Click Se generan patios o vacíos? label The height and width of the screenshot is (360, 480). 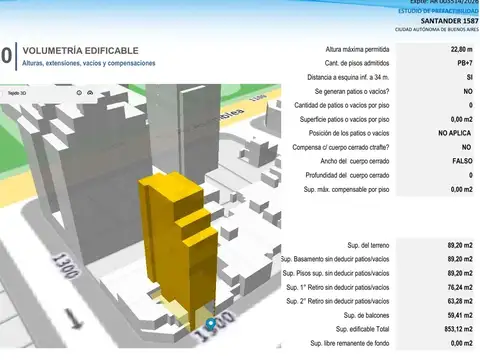tap(352, 91)
